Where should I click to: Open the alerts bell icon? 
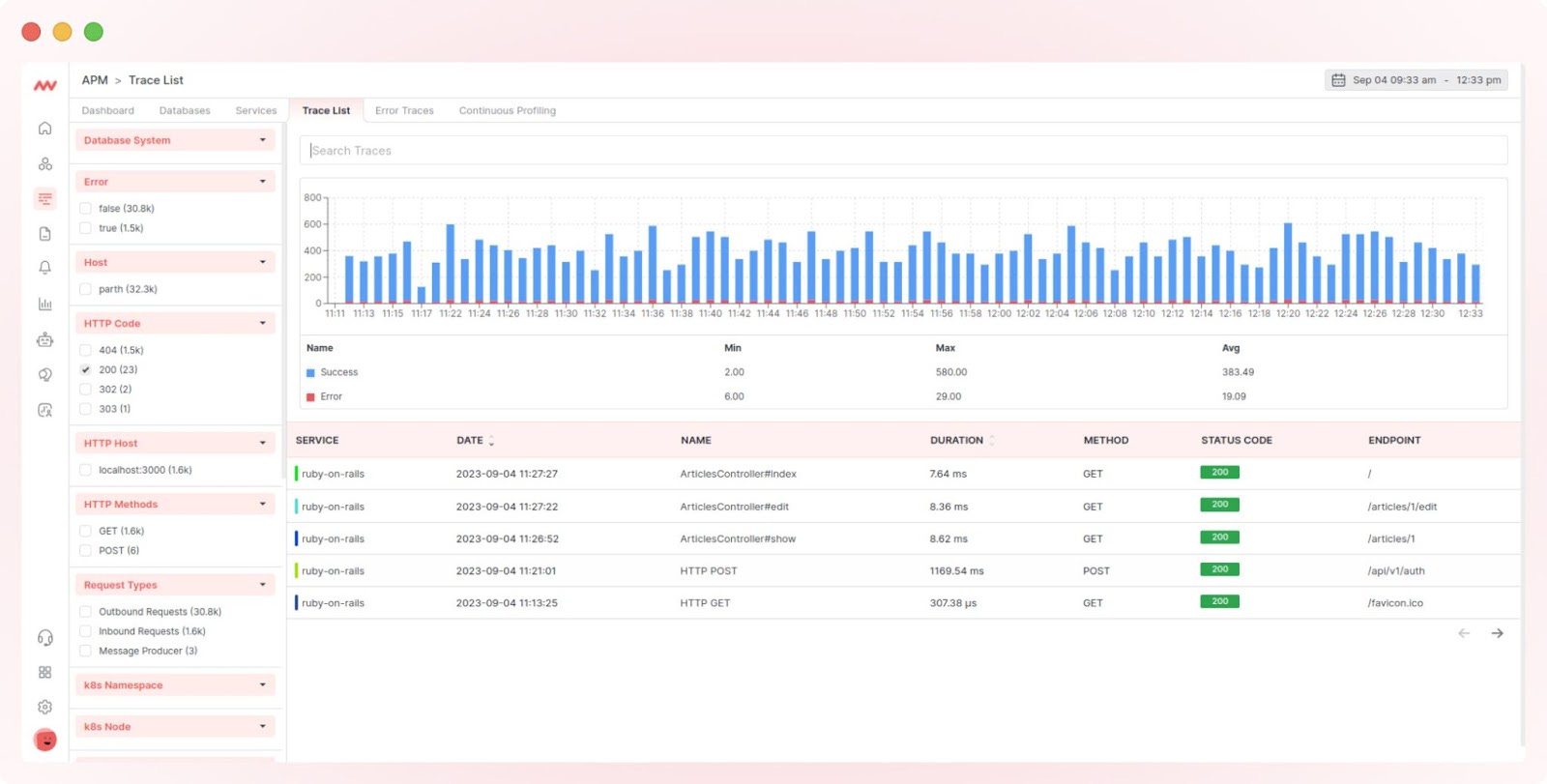pyautogui.click(x=44, y=268)
